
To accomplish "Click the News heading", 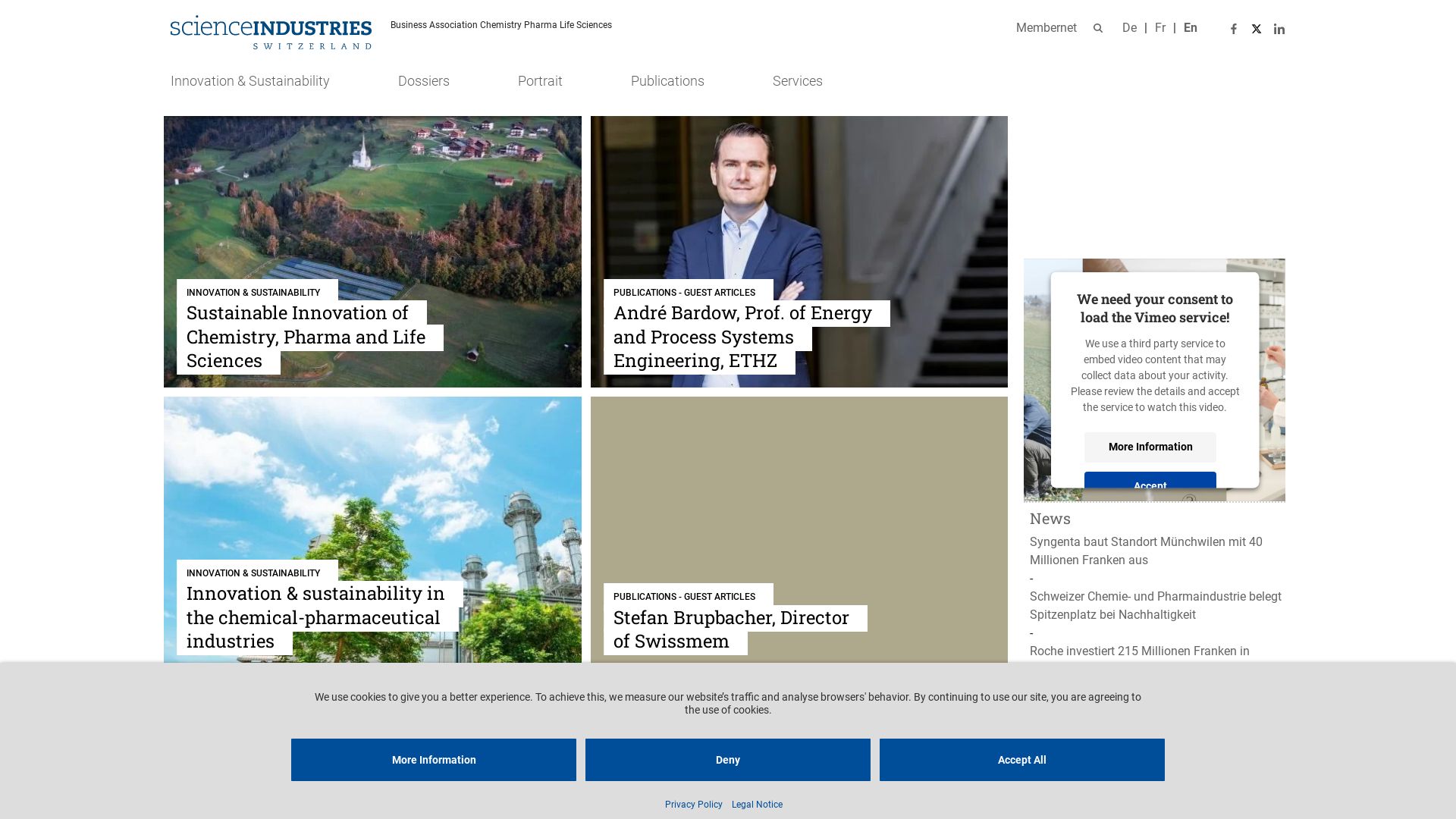I will pos(1050,519).
